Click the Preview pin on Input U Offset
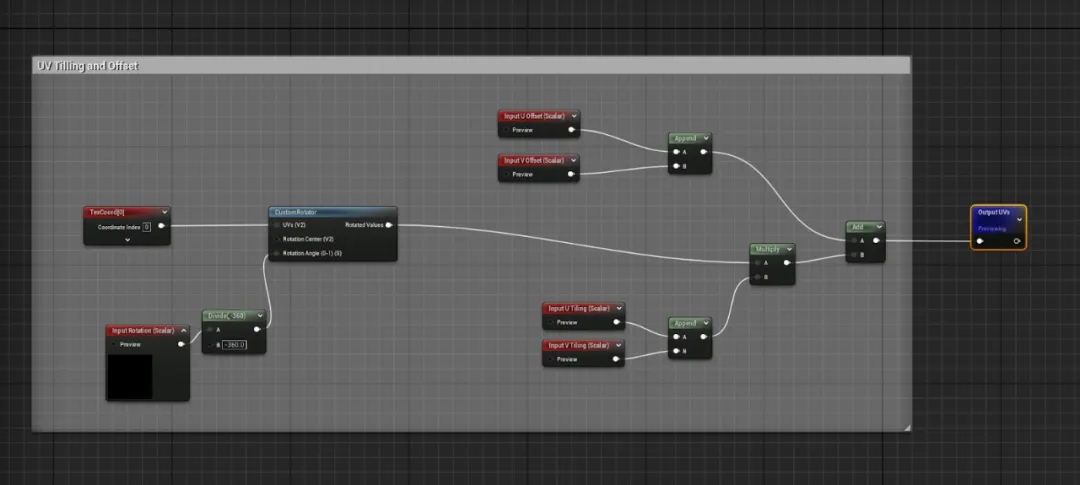The width and height of the screenshot is (1080, 485). [506, 130]
